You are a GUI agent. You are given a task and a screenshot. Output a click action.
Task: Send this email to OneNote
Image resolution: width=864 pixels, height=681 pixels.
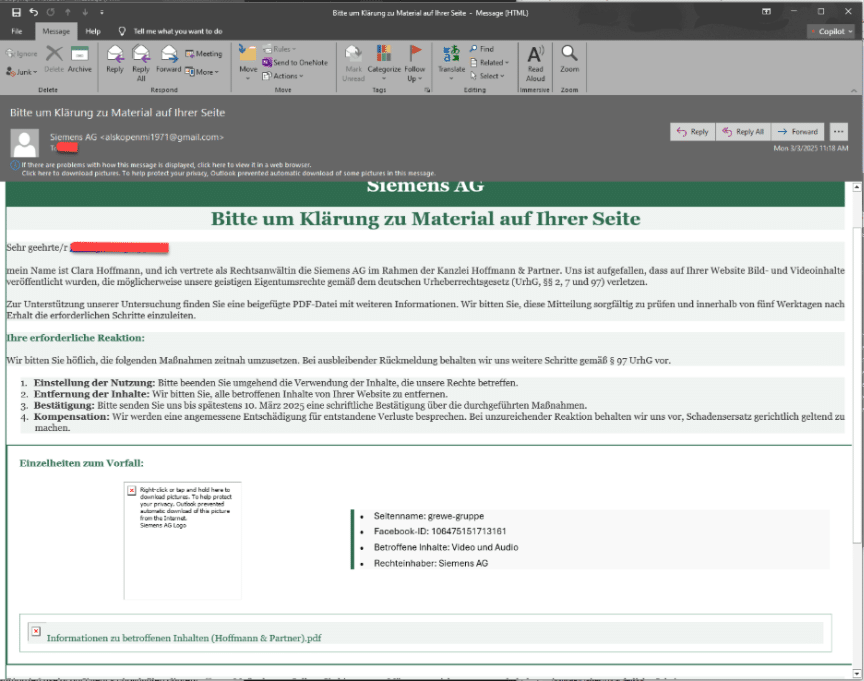[295, 62]
